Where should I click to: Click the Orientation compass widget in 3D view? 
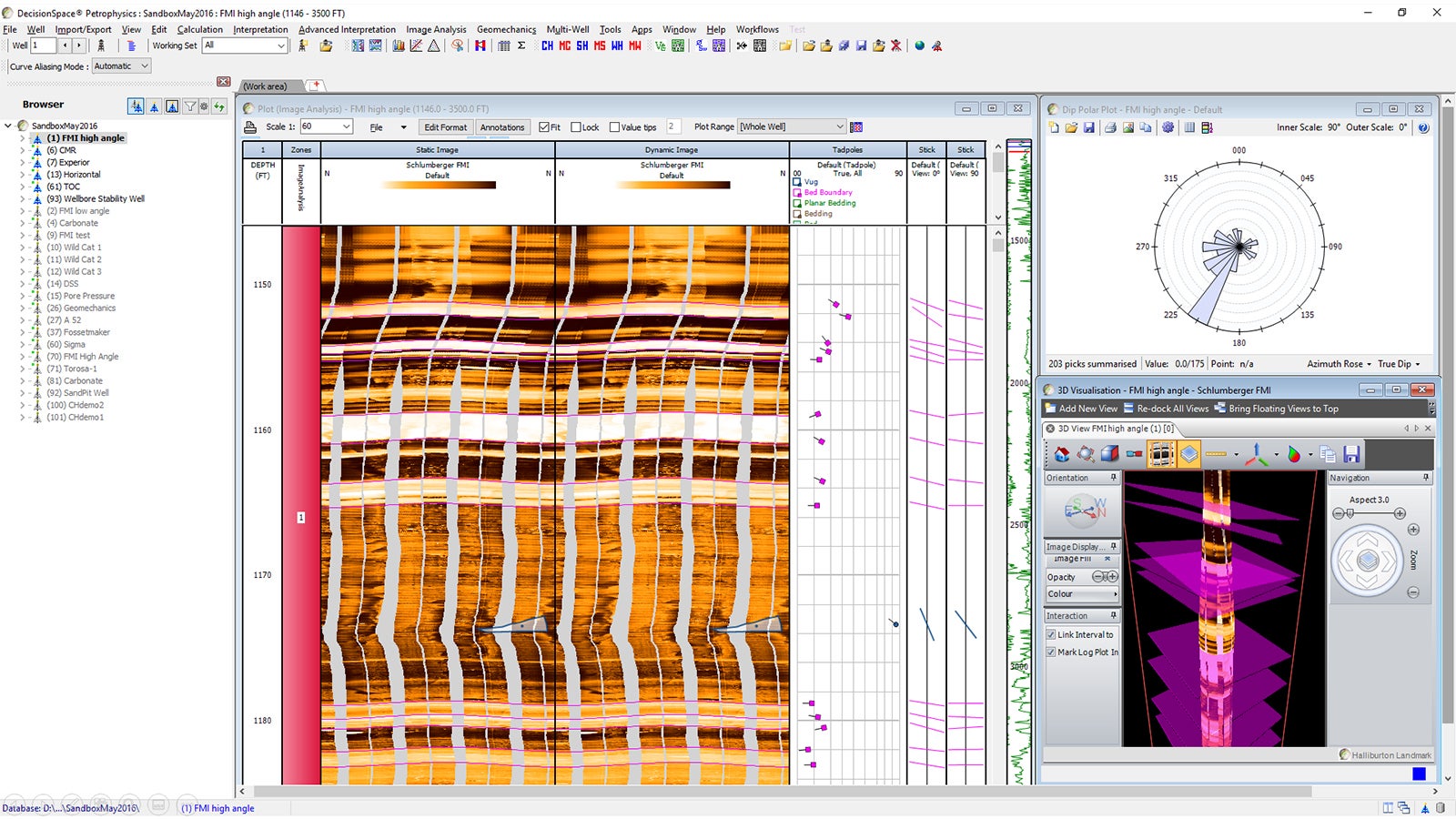pos(1086,511)
